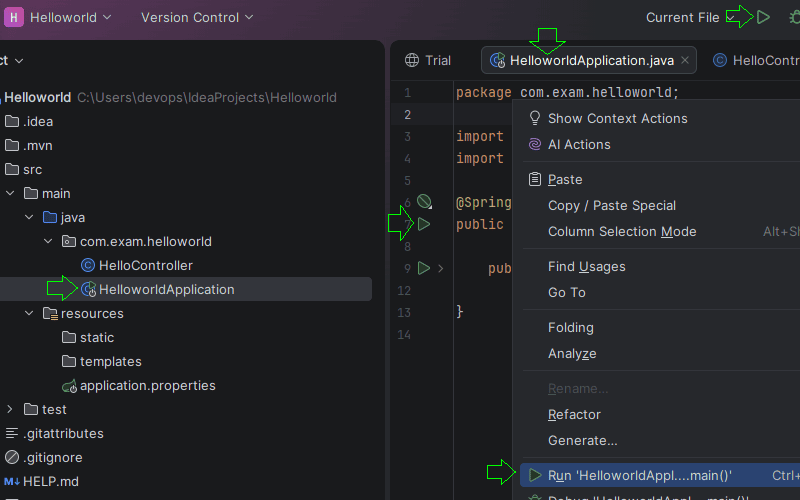Click the line number 2 in gutter

click(x=407, y=114)
